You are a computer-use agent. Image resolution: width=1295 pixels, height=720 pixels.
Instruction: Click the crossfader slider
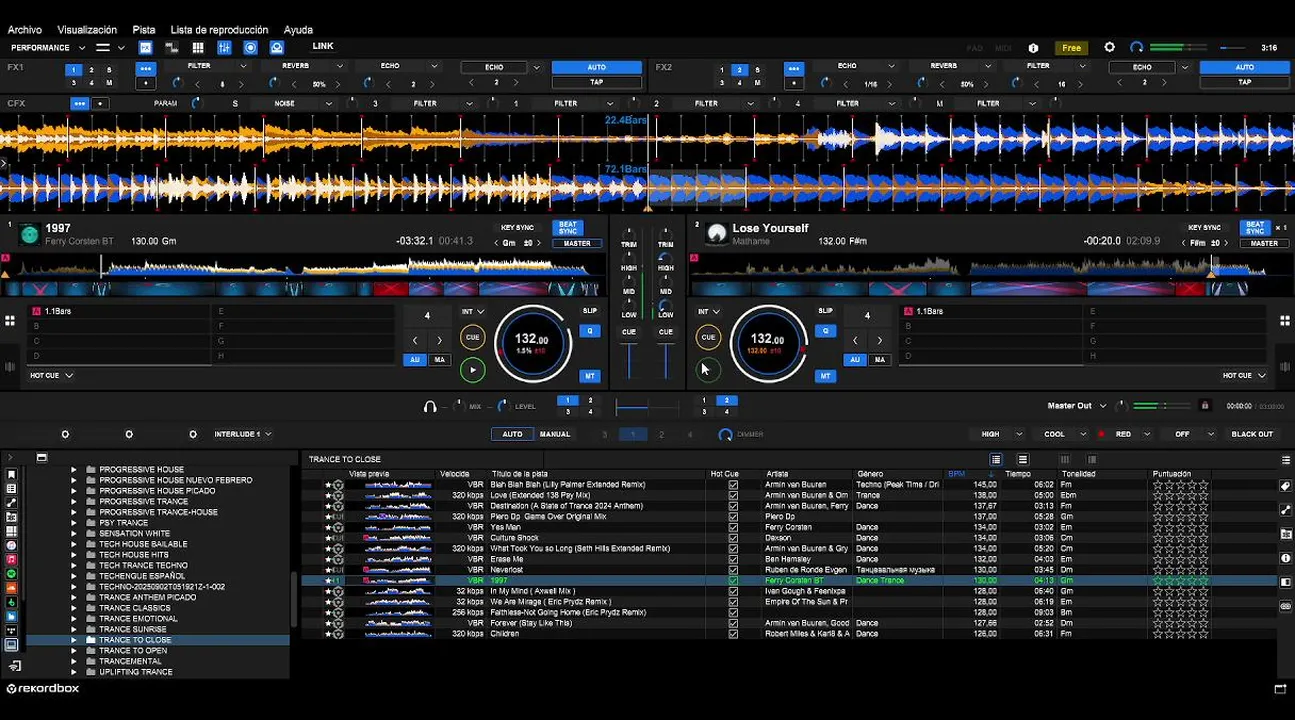[x=646, y=406]
